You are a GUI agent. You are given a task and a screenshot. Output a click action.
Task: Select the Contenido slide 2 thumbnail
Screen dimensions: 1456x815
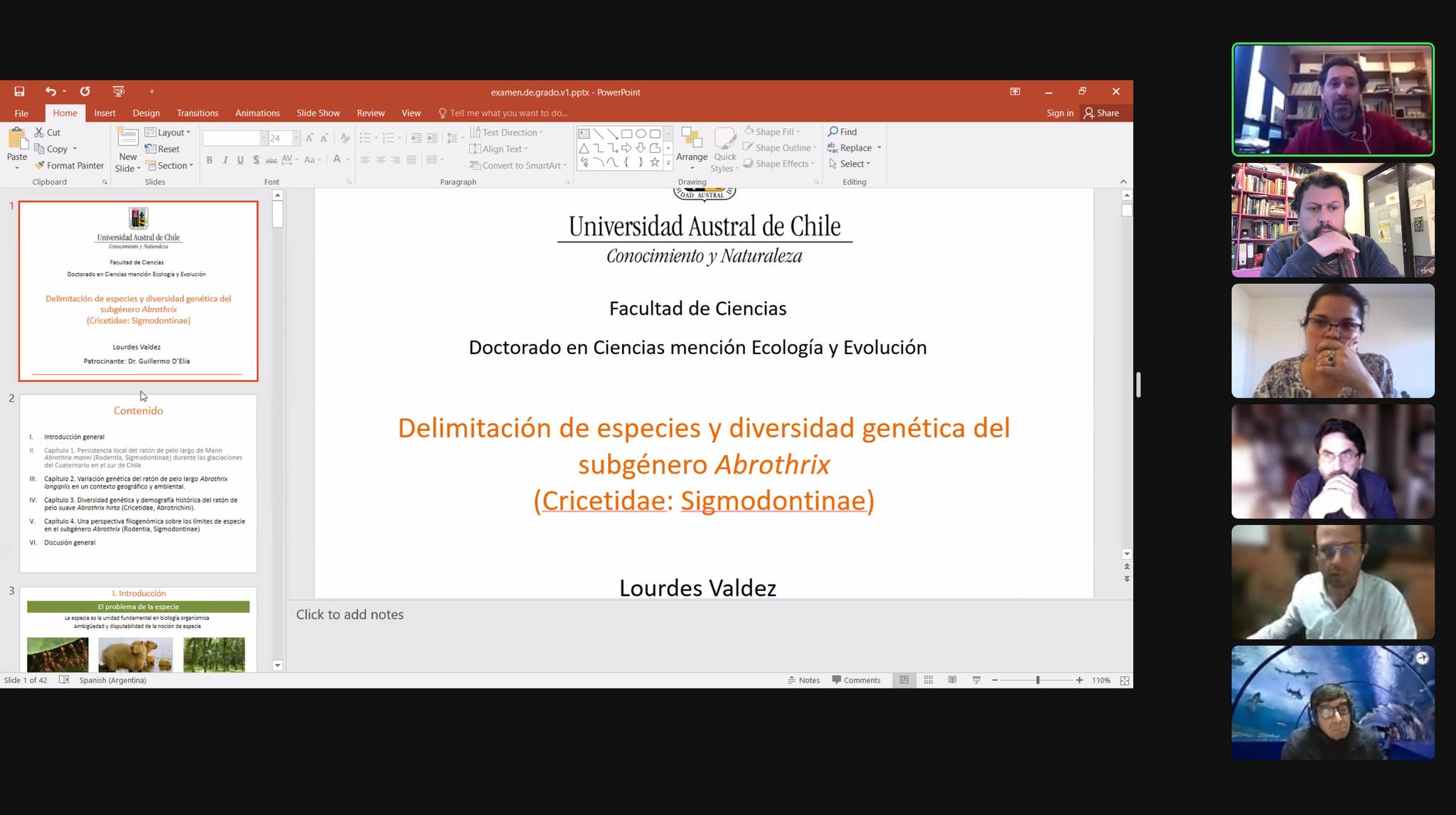[138, 484]
